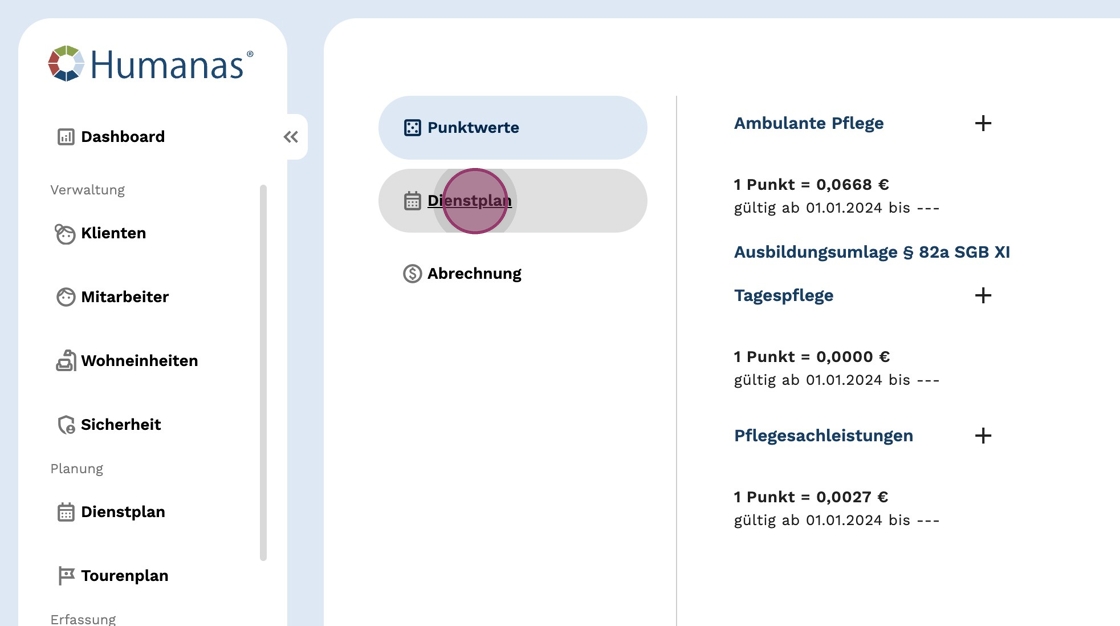The height and width of the screenshot is (626, 1120).
Task: Click the Dashboard chart icon
Action: [x=66, y=137]
